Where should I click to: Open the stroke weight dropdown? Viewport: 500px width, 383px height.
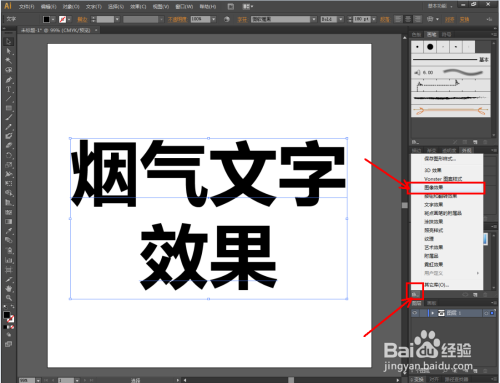[x=117, y=19]
